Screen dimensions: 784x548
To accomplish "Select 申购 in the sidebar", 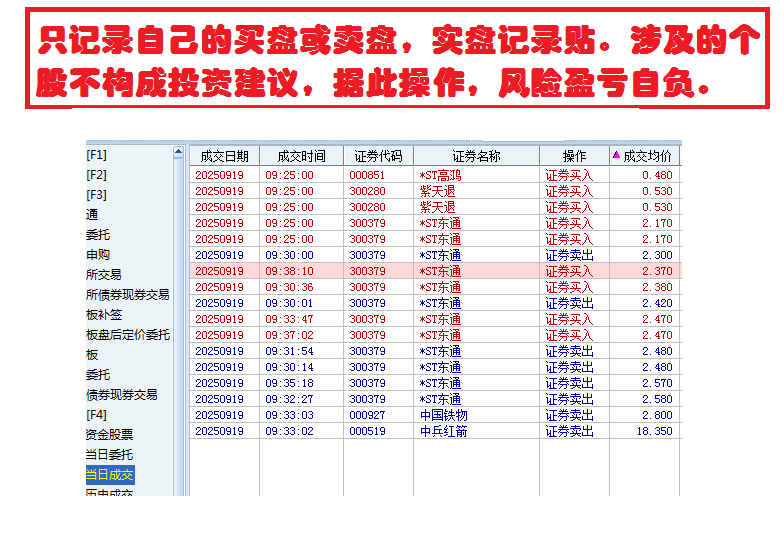I will (x=98, y=255).
